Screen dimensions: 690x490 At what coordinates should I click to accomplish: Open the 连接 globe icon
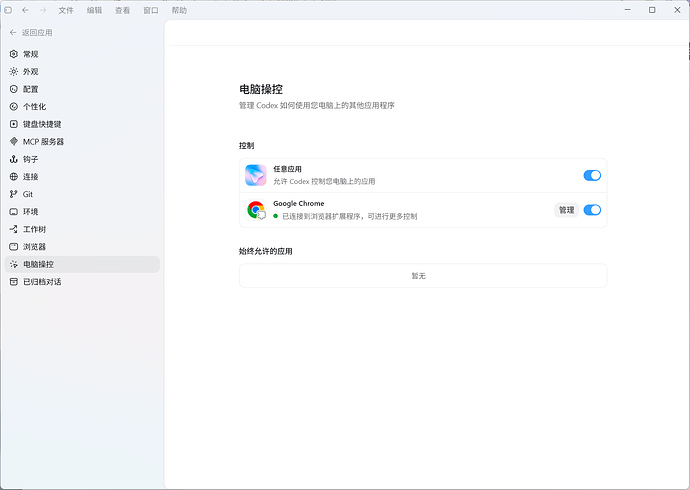(x=14, y=177)
